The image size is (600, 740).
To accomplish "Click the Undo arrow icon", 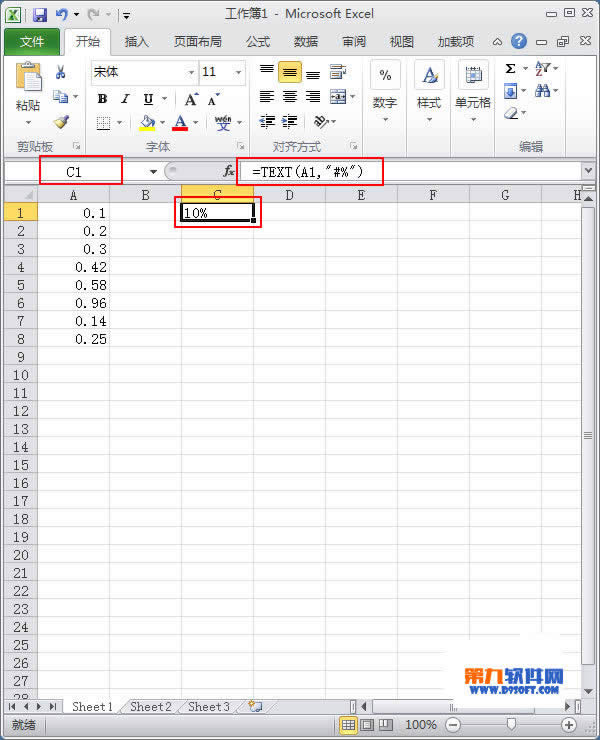I will pos(62,15).
